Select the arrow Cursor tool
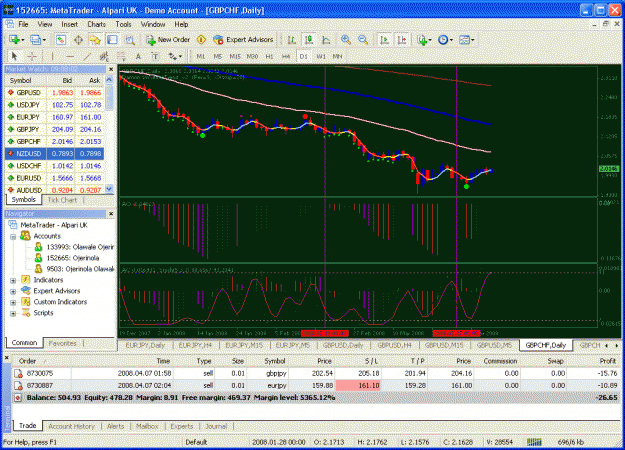This screenshot has height=450, width=625. click(14, 56)
